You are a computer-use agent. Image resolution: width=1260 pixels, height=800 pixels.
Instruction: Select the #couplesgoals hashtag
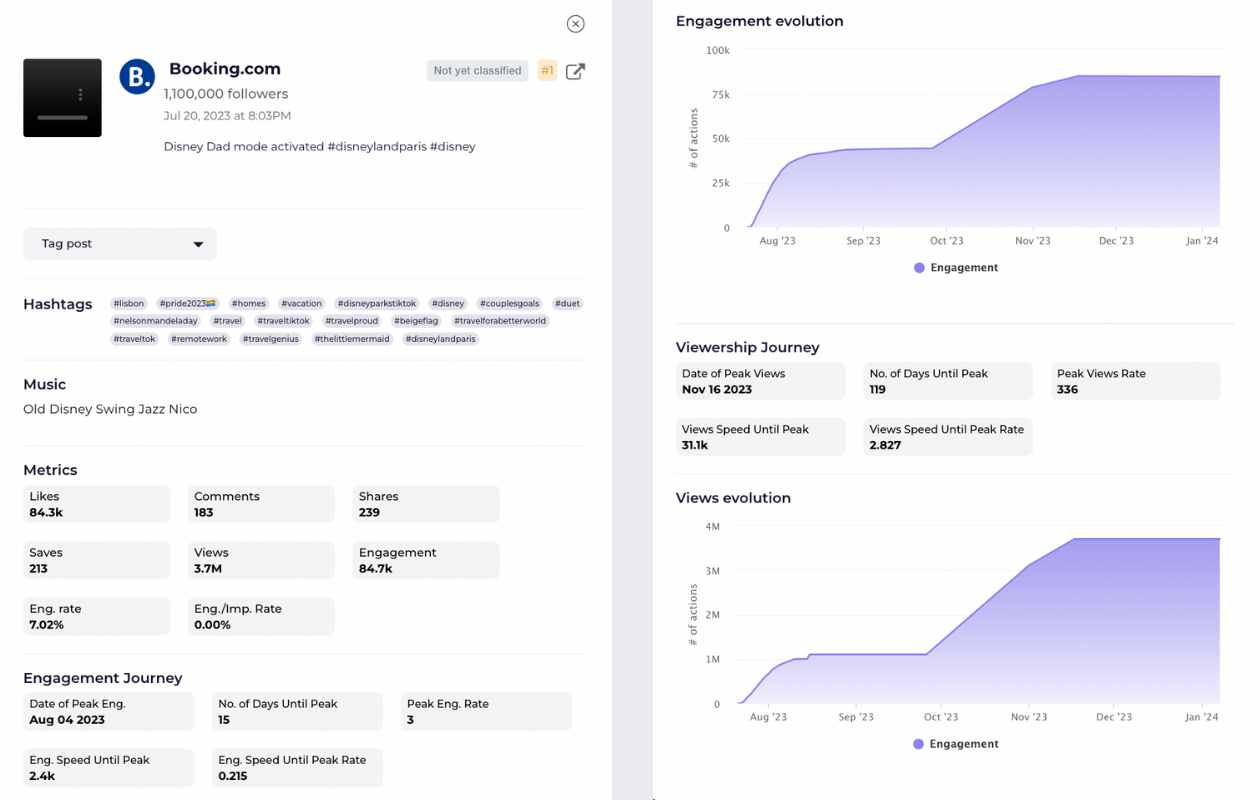[x=510, y=303]
